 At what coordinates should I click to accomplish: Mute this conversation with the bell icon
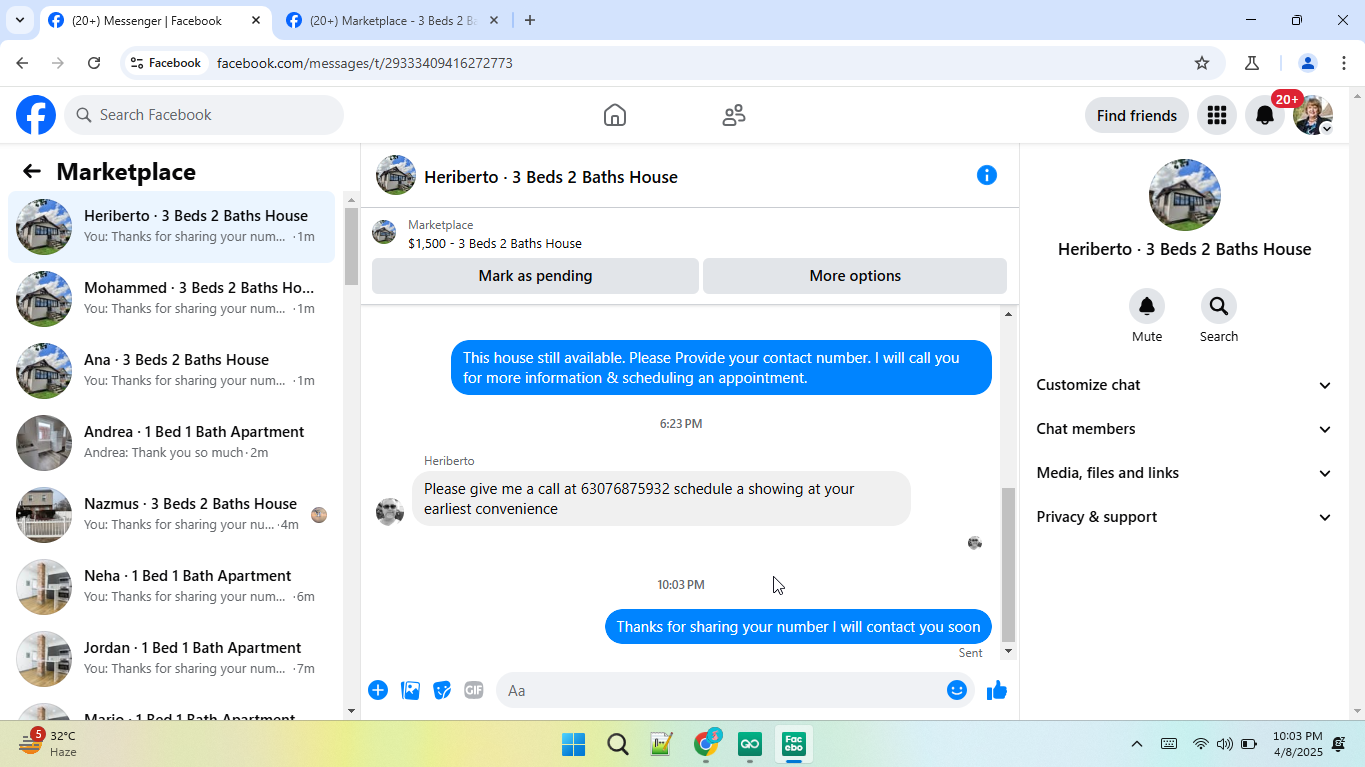tap(1147, 306)
